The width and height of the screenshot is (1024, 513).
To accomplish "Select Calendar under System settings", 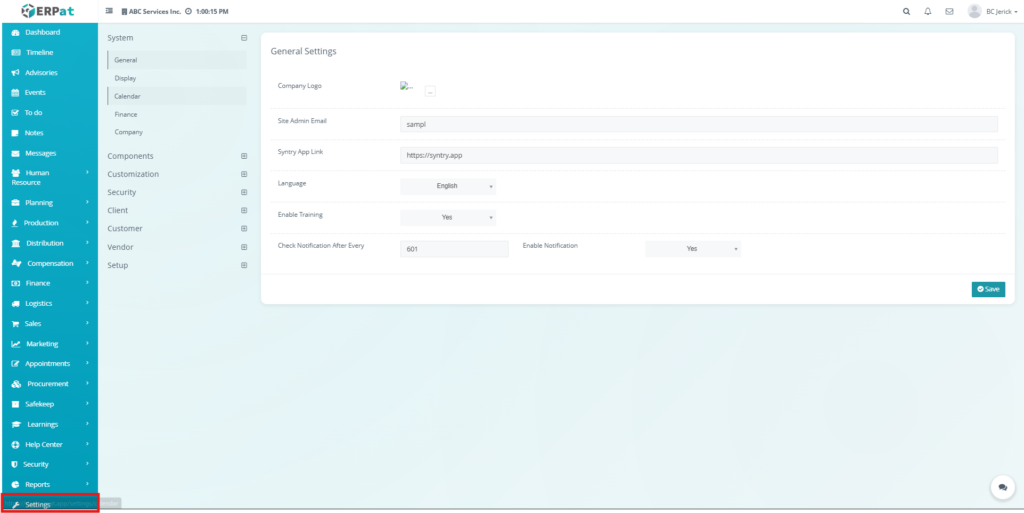I will 127,96.
